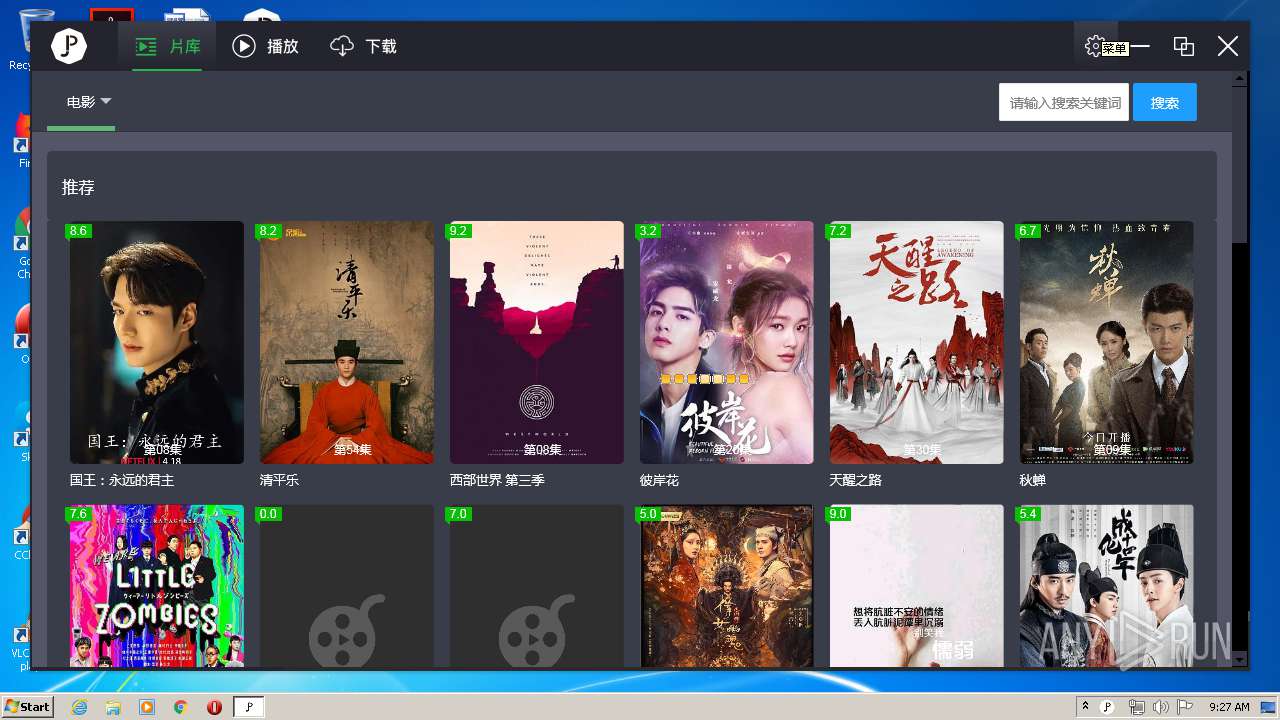Image resolution: width=1280 pixels, height=720 pixels.
Task: Open 天醒之路 poster thumbnail
Action: click(x=917, y=342)
